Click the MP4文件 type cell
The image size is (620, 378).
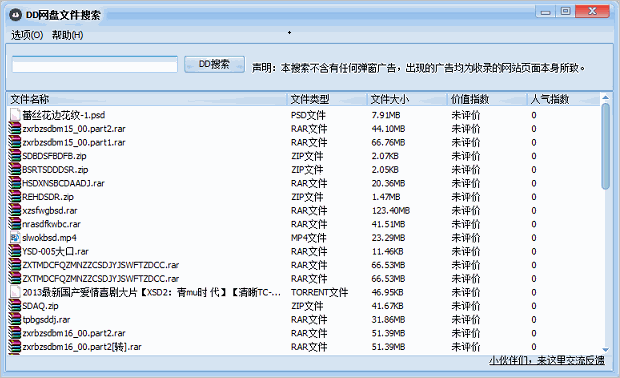pyautogui.click(x=309, y=238)
